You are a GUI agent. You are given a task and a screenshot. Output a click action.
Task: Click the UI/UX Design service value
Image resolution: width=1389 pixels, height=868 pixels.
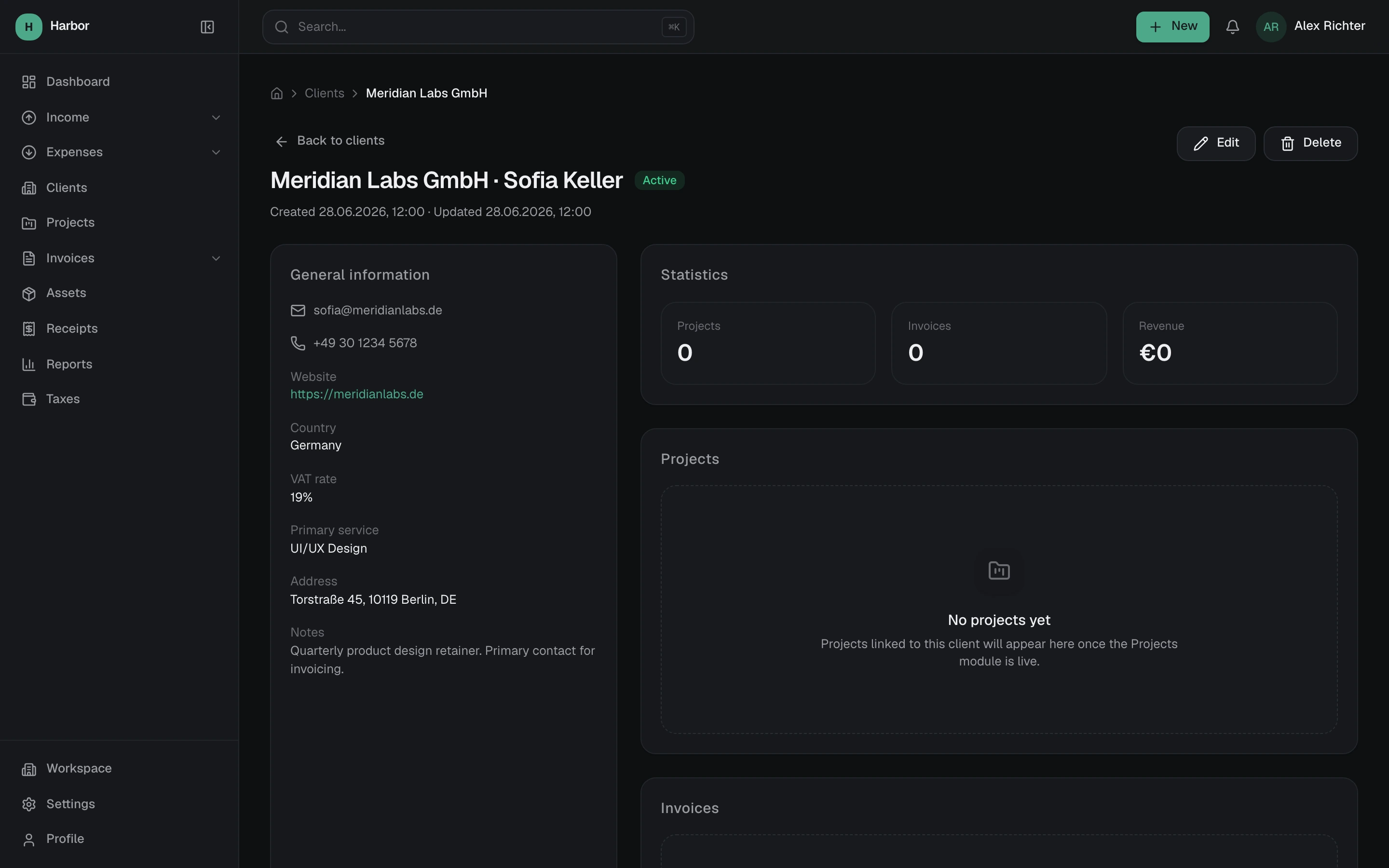(328, 549)
